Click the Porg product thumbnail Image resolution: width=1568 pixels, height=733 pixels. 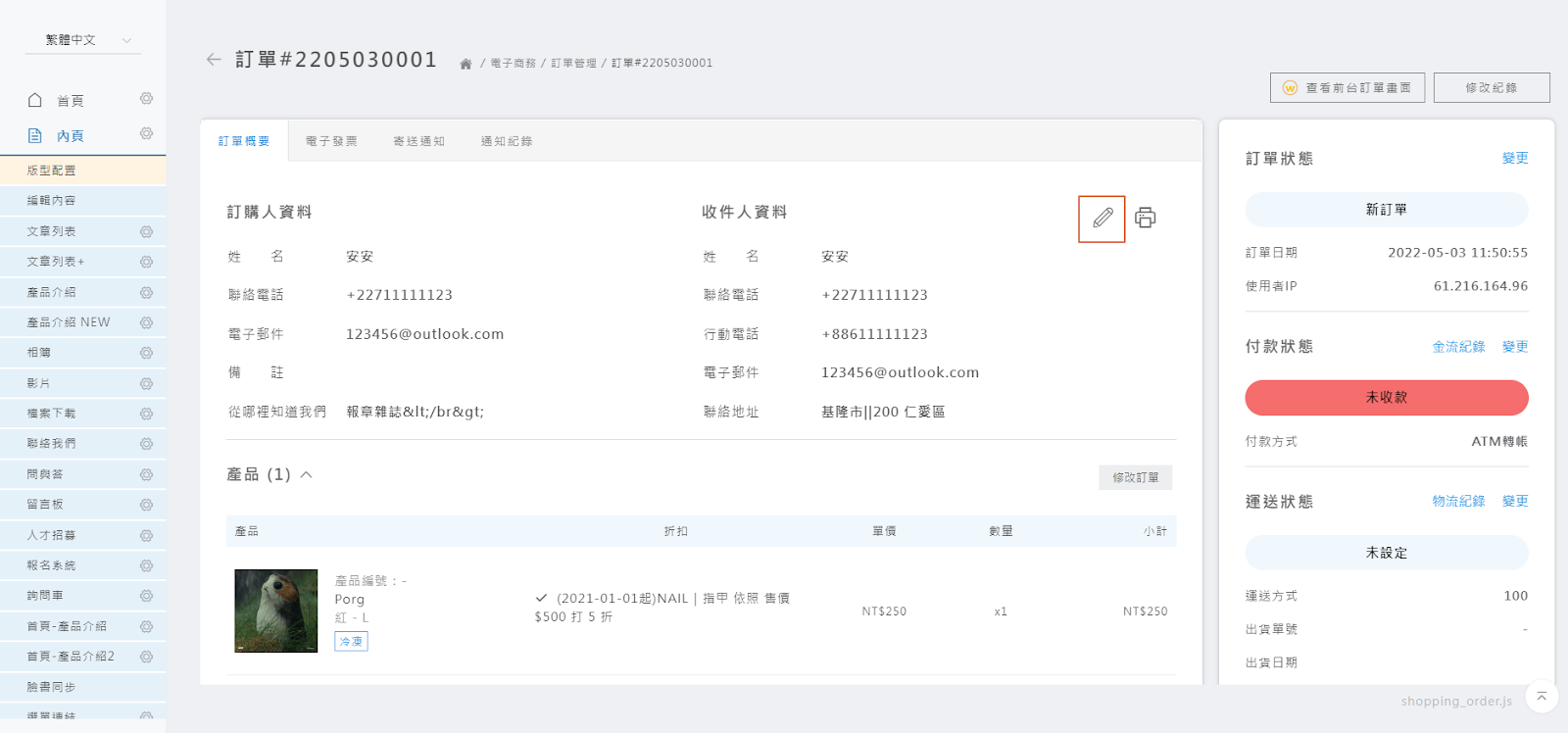click(x=276, y=611)
